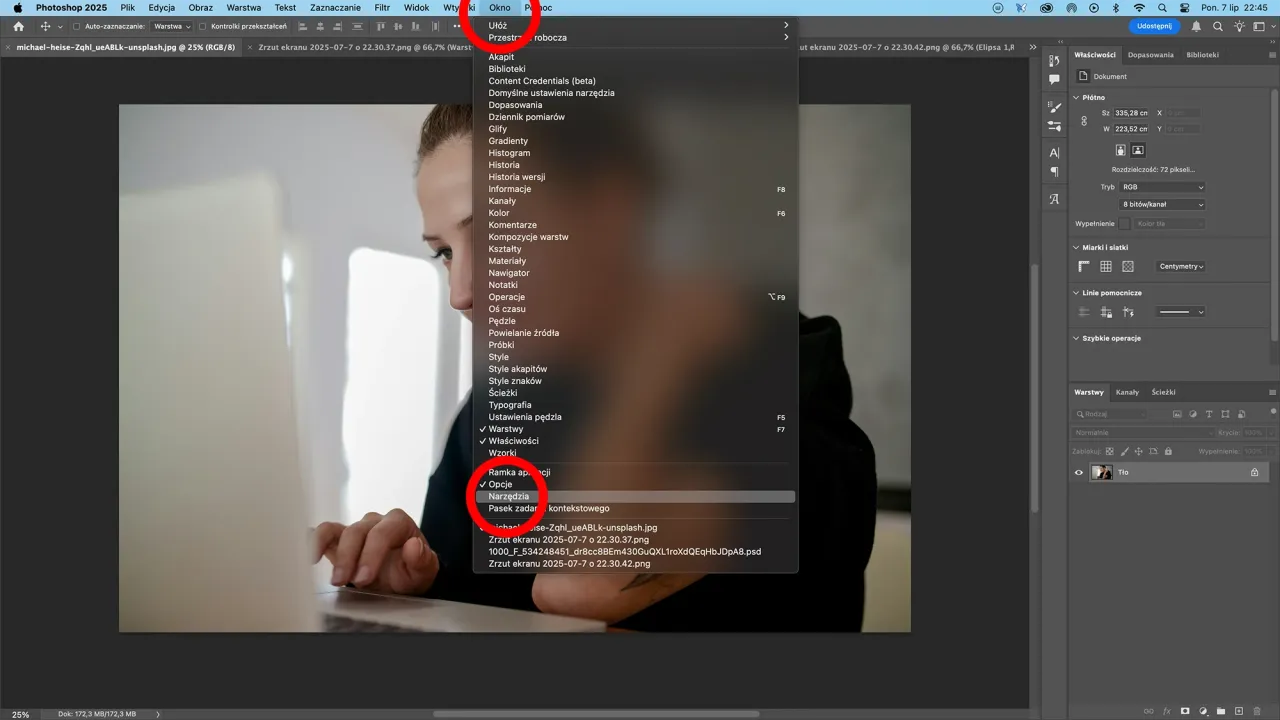
Task: Click the Comments panel speech bubble icon
Action: (1053, 78)
